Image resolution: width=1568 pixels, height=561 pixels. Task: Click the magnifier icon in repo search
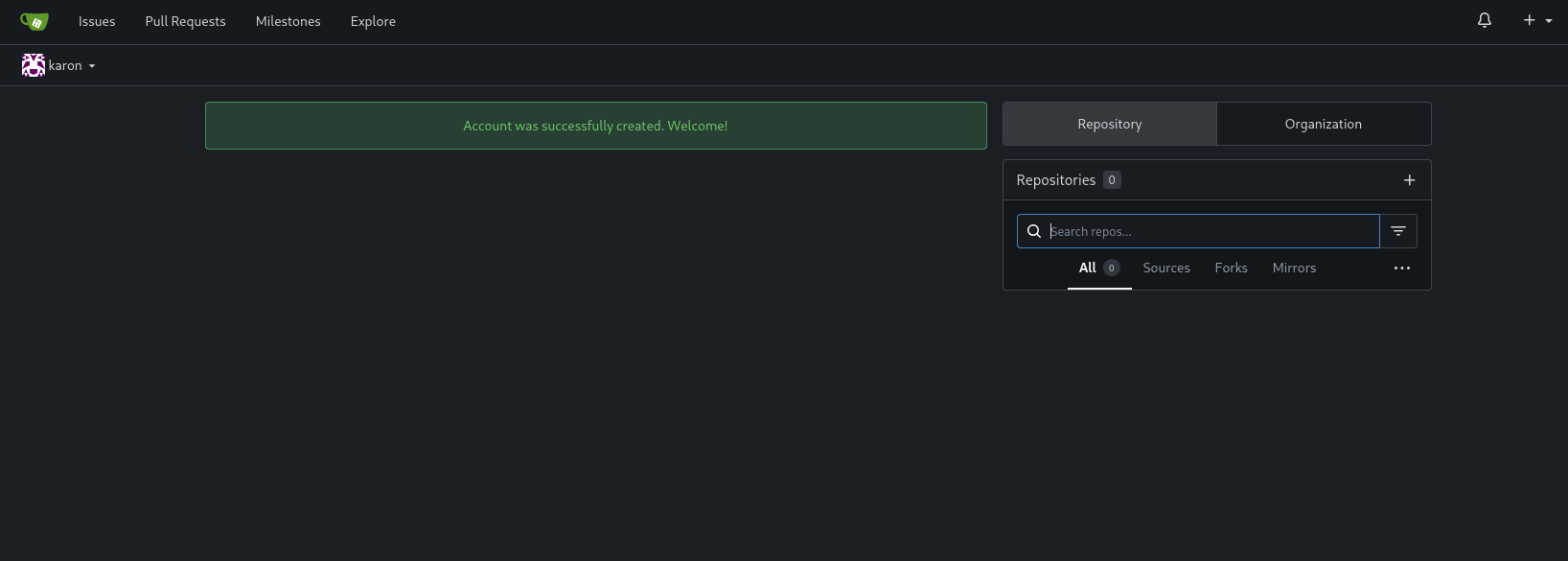[x=1034, y=231]
